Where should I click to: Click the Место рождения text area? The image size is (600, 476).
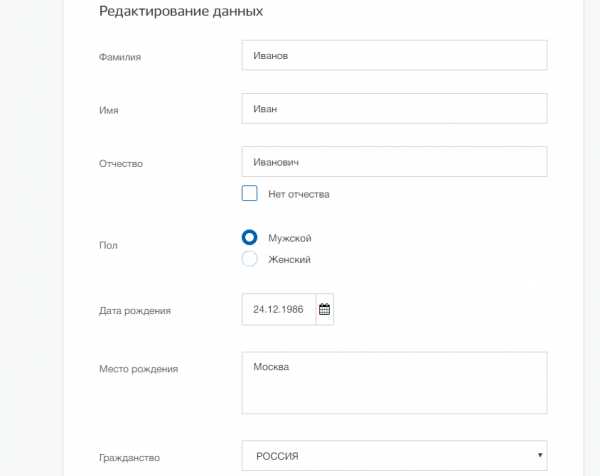pyautogui.click(x=395, y=383)
